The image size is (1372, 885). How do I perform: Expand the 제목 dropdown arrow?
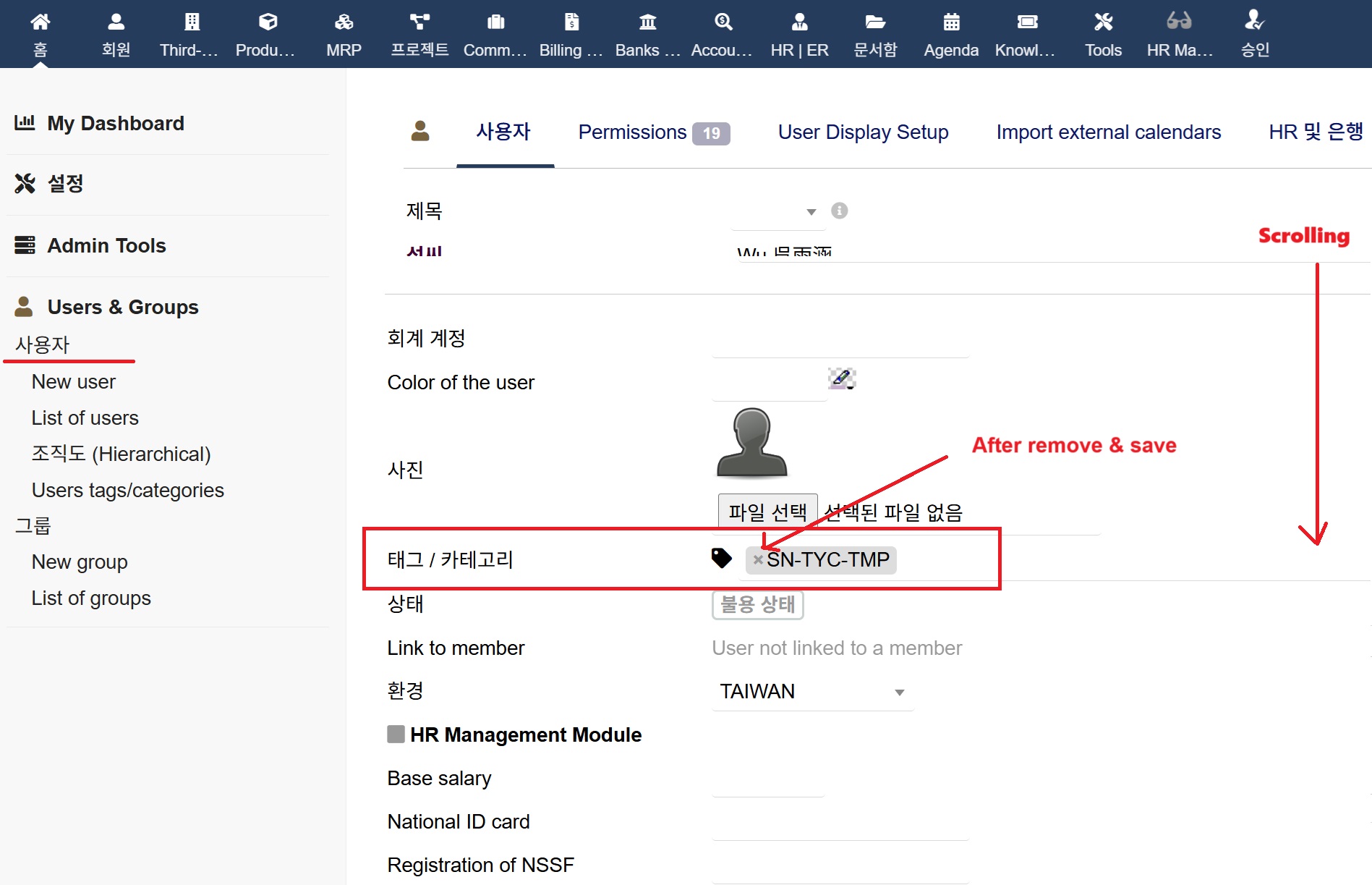pyautogui.click(x=811, y=212)
